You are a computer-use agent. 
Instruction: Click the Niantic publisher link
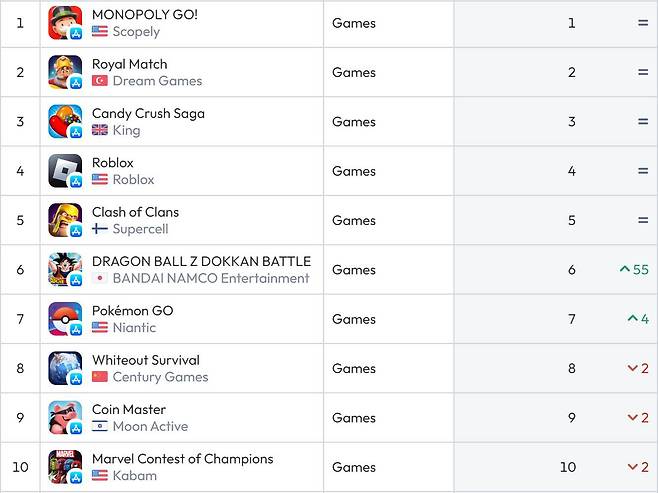pos(134,328)
